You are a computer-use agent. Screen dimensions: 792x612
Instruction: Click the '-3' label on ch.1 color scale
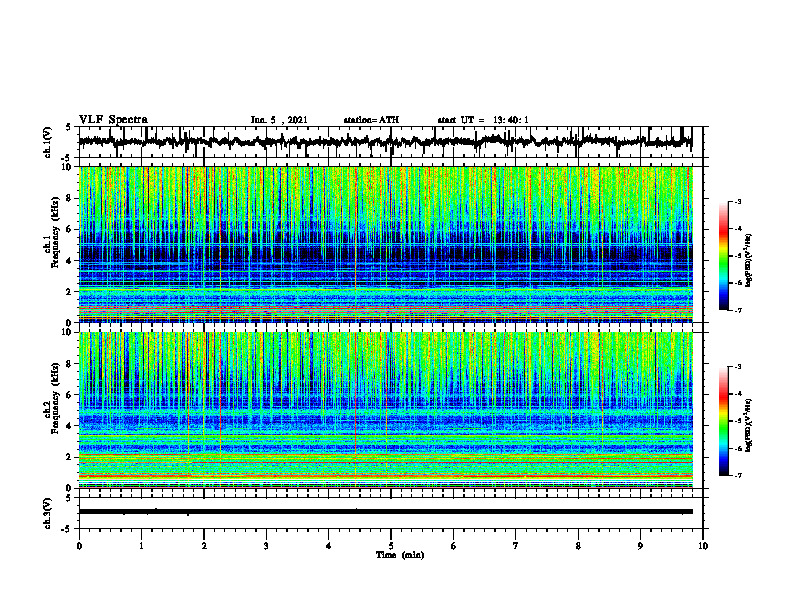click(738, 202)
